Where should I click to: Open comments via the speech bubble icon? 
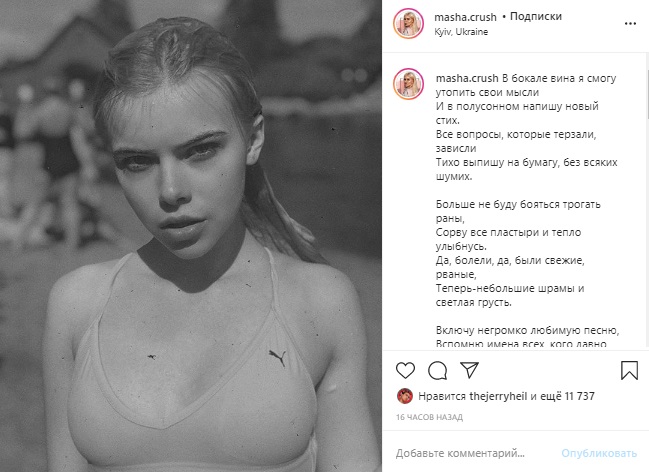(437, 371)
